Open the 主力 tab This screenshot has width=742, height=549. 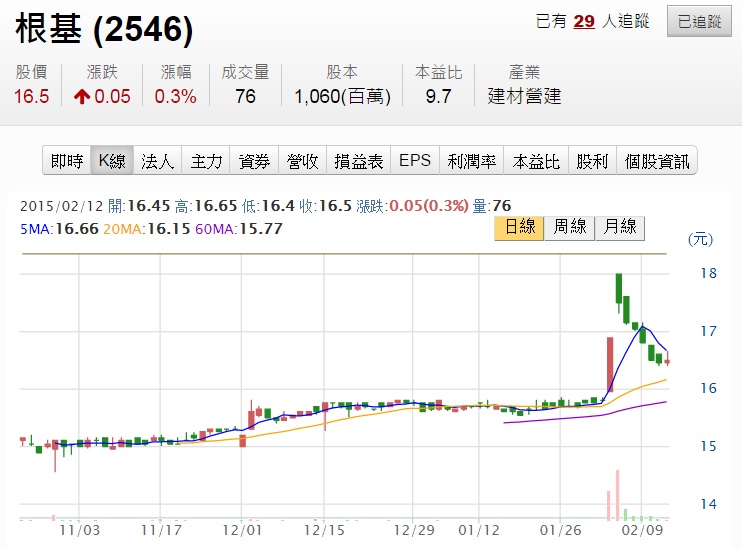point(206,161)
